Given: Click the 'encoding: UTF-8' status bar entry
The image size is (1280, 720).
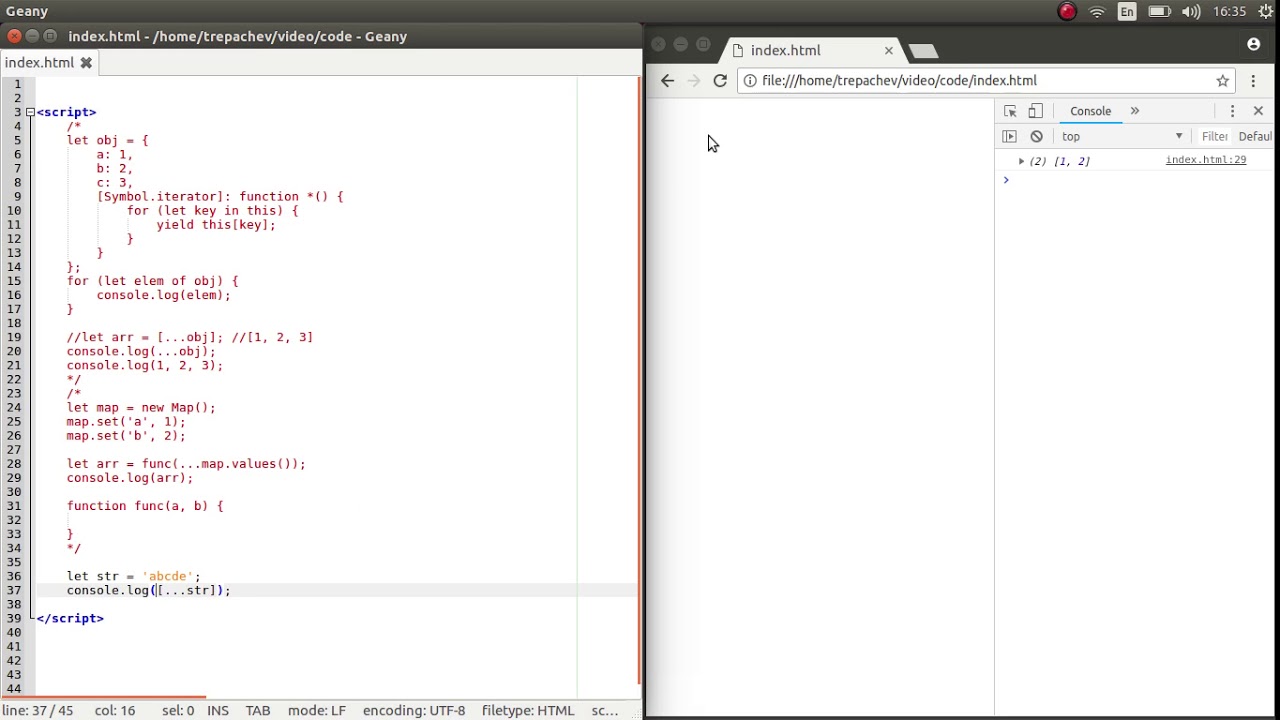Looking at the screenshot, I should pos(414,711).
